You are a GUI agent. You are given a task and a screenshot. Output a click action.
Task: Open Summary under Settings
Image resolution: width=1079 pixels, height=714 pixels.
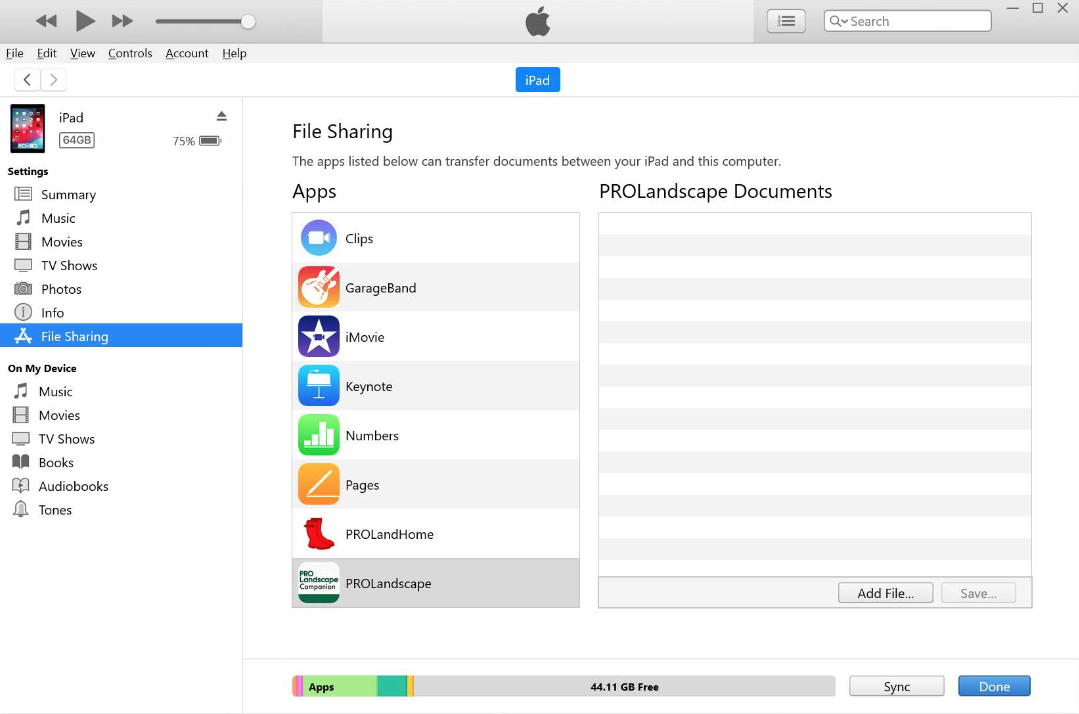[121, 195]
